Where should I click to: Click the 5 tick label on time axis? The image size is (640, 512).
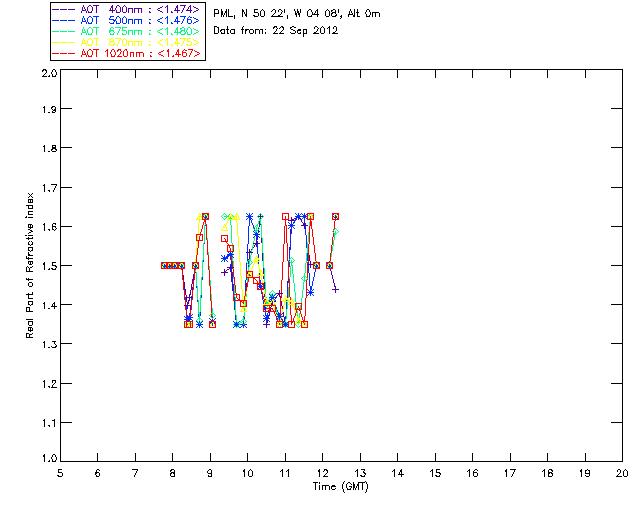point(60,473)
